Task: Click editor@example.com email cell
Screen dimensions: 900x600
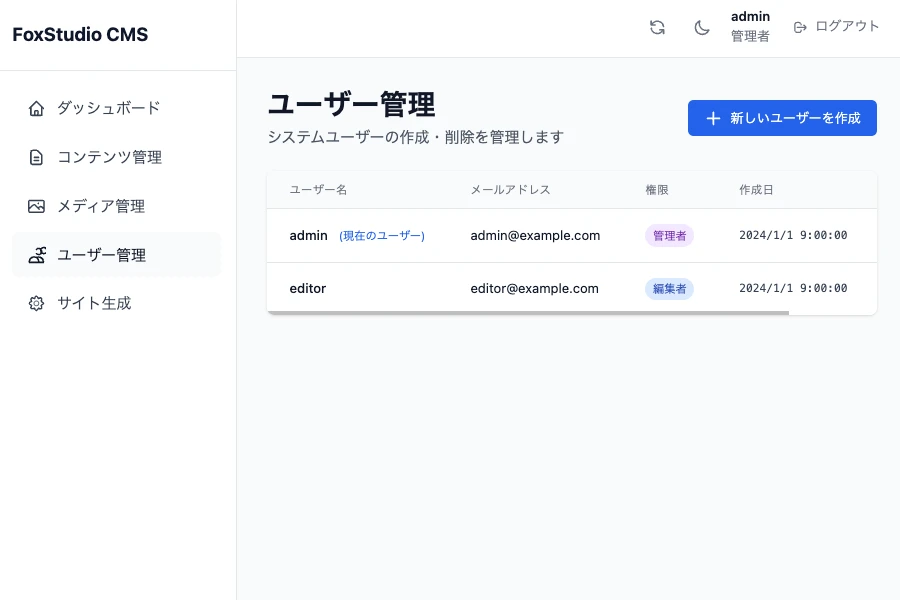Action: click(533, 288)
